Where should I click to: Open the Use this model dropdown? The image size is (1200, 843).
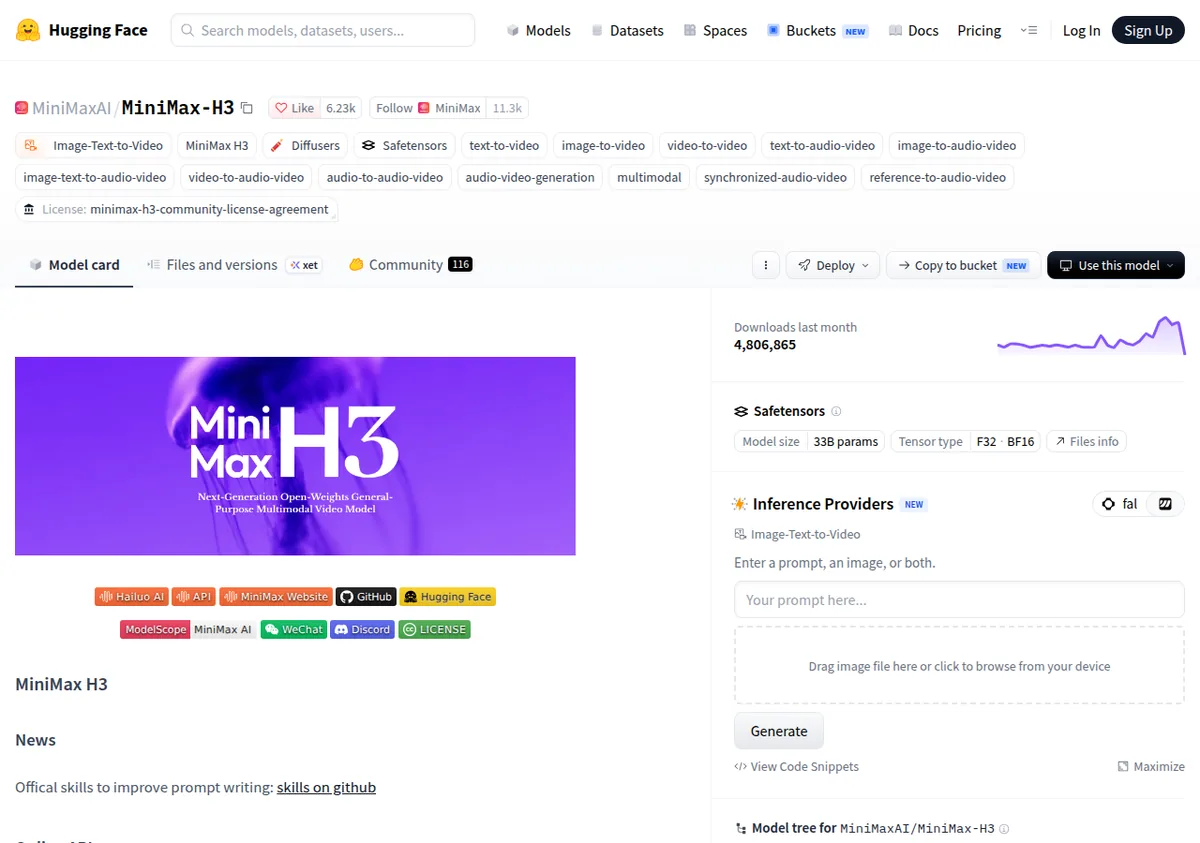(x=1116, y=265)
